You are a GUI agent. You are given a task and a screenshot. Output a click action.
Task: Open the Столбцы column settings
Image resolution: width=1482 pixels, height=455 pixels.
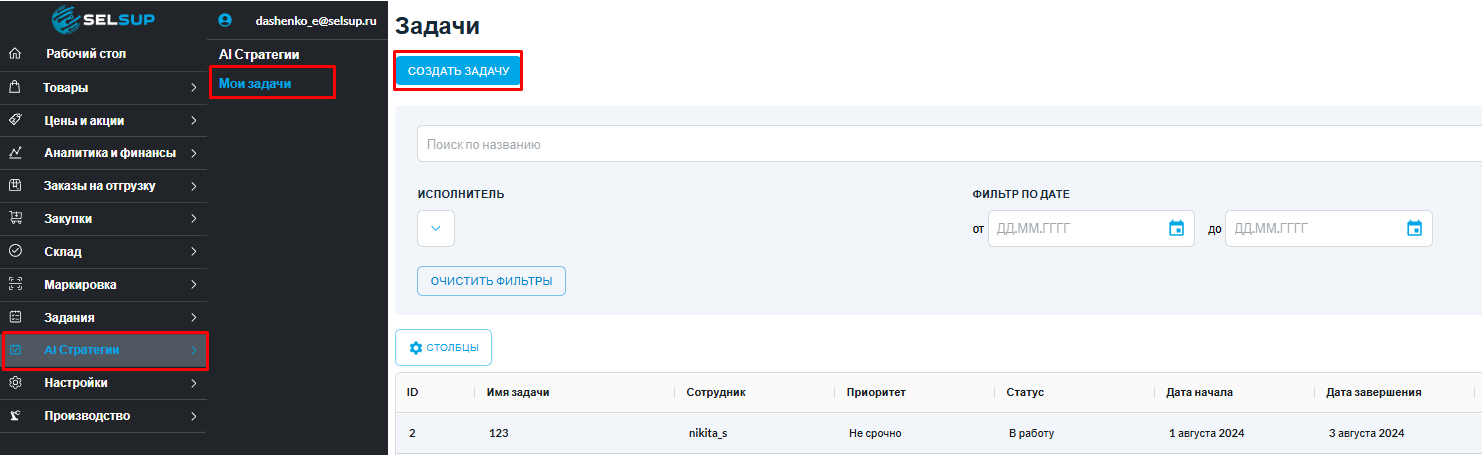pos(443,348)
